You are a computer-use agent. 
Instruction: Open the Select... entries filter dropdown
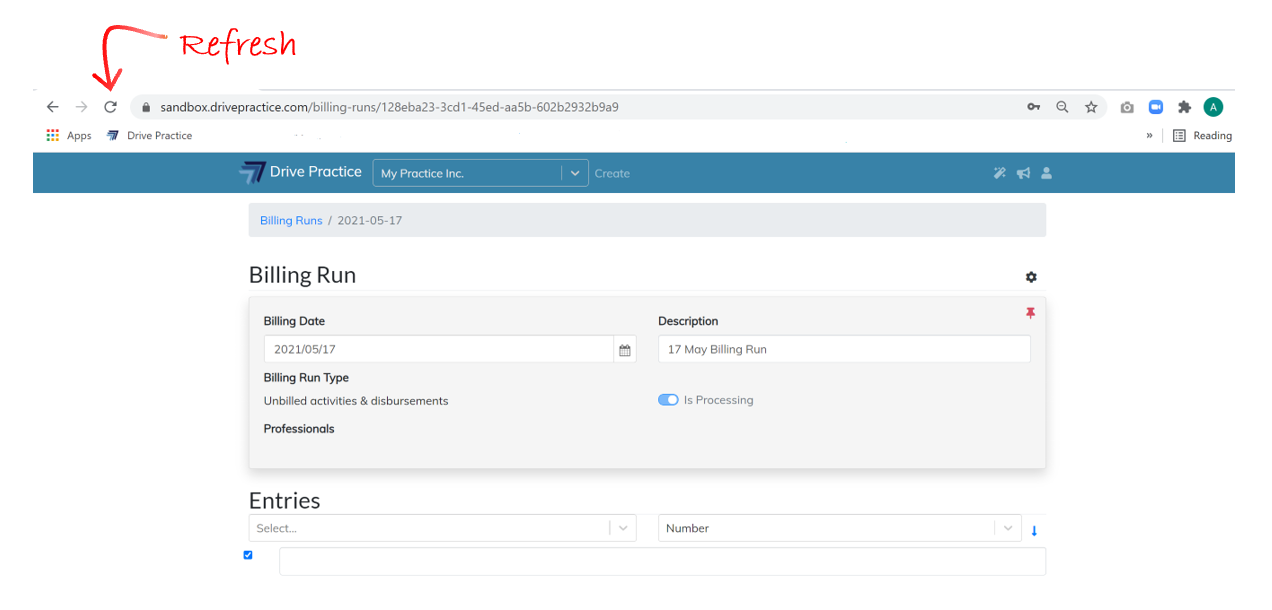[x=442, y=528]
